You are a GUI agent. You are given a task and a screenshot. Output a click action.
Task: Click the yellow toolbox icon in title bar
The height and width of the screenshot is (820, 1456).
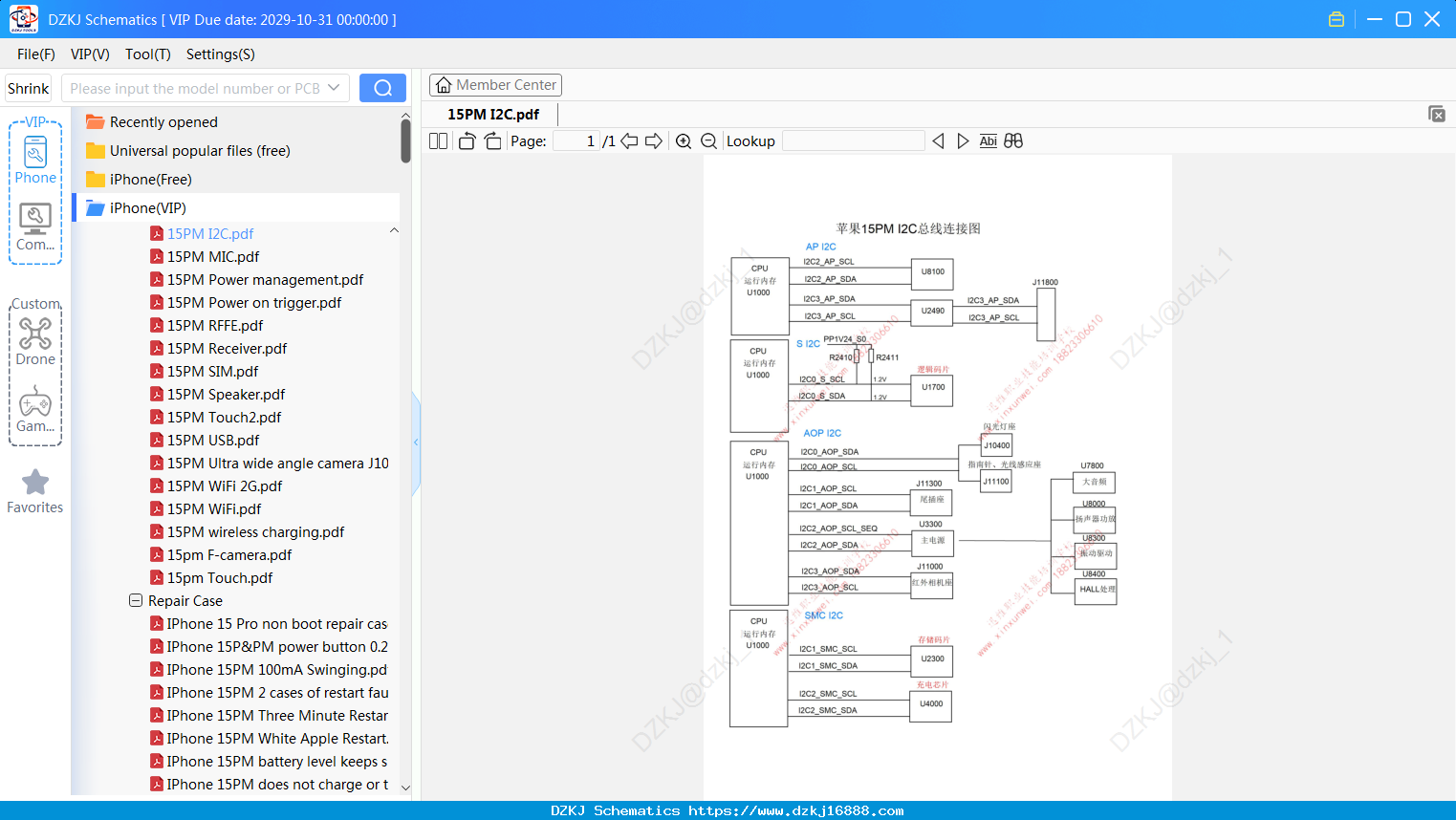pos(1336,19)
